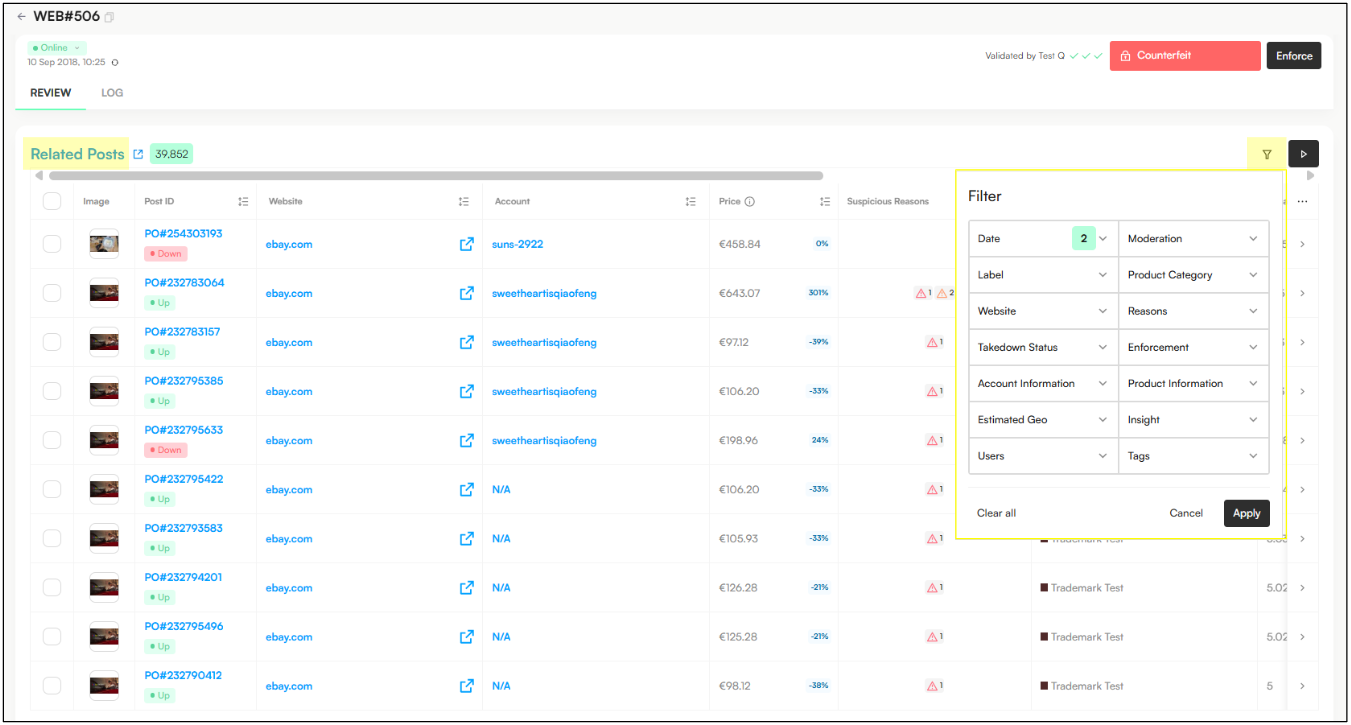
Task: Click the Price column info icon
Action: pyautogui.click(x=750, y=201)
